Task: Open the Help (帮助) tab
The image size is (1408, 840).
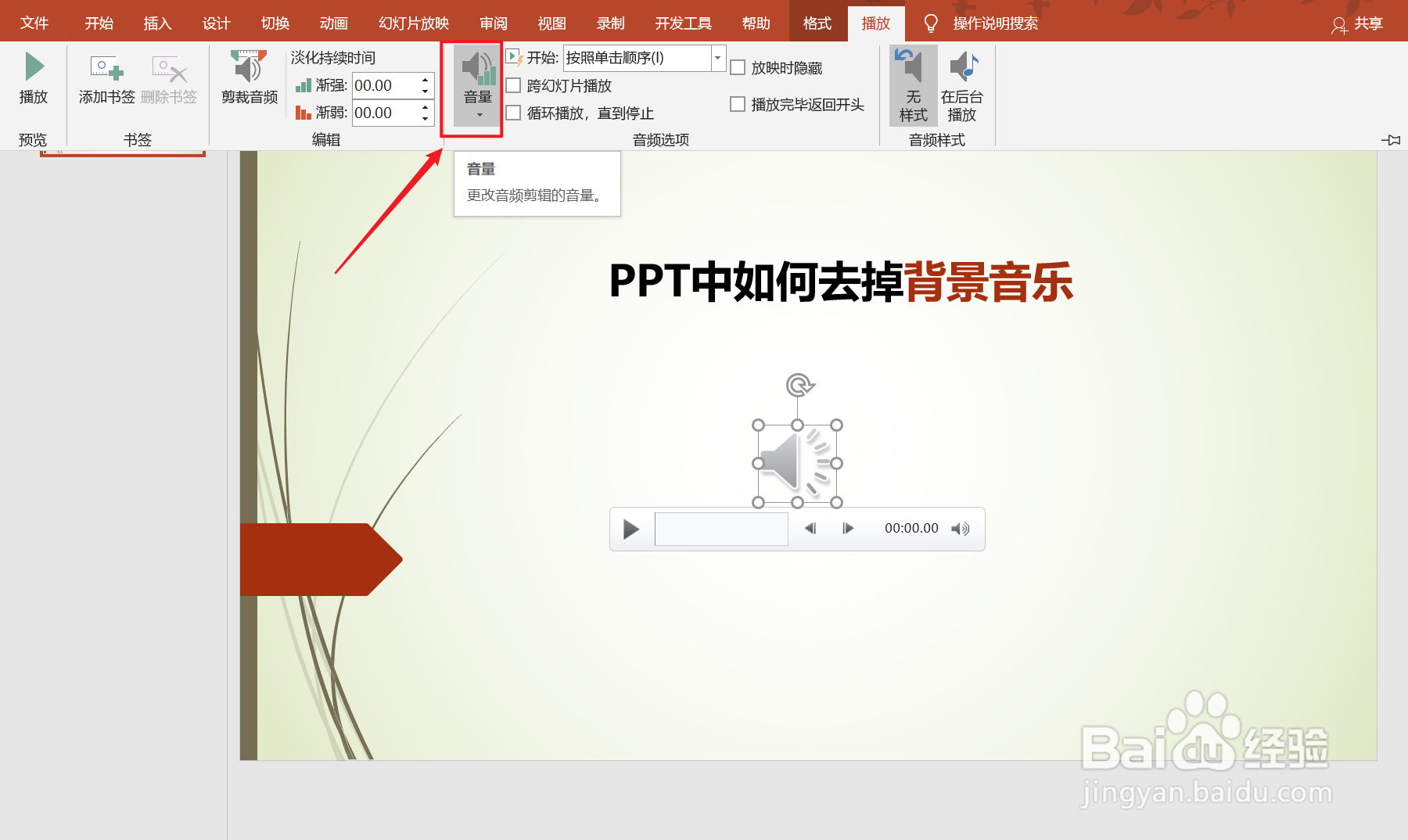Action: click(x=756, y=23)
